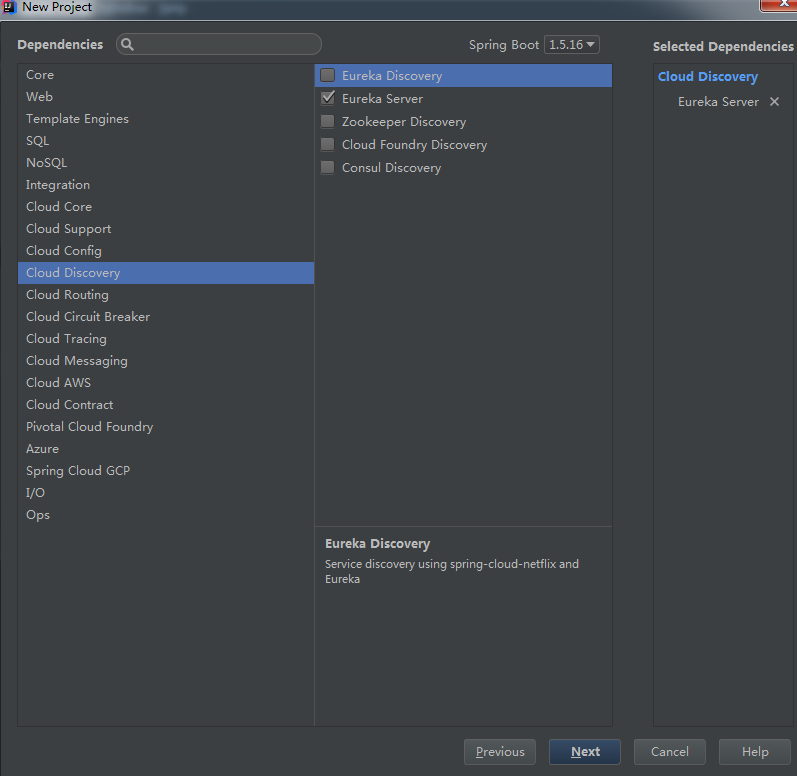Select the Cloud Circuit Breaker category
The image size is (797, 776).
coord(88,317)
